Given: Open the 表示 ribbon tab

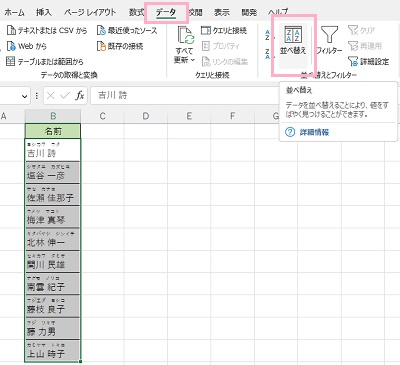Looking at the screenshot, I should coord(222,13).
